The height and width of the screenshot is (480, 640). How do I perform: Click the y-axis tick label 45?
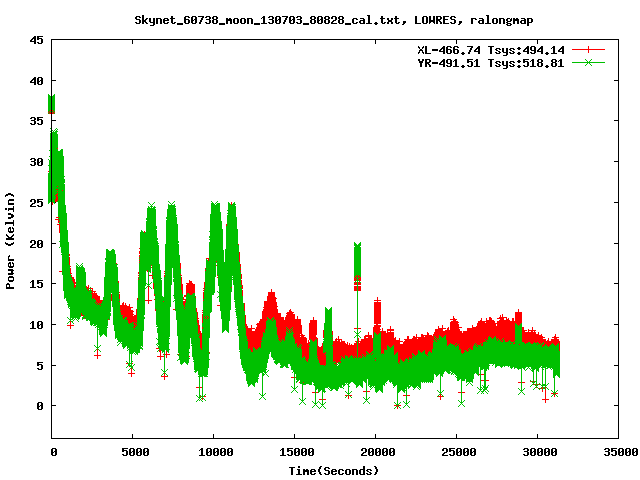point(36,40)
